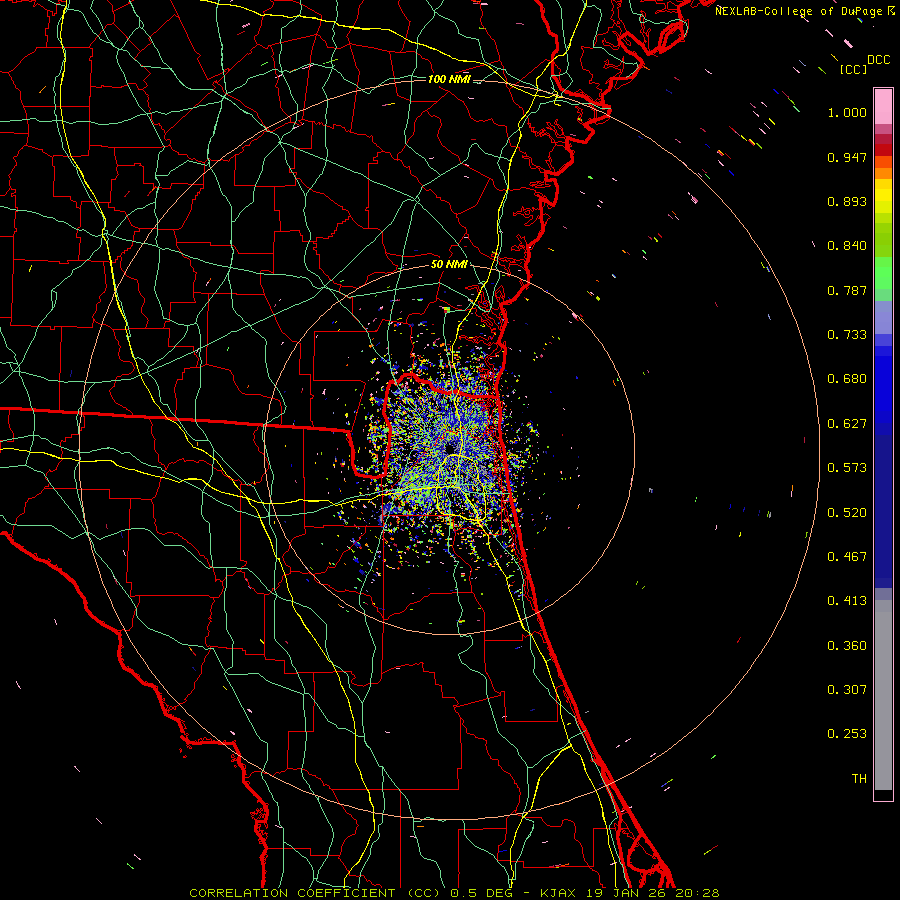This screenshot has width=900, height=900.
Task: Click the 0.520 legend value
Action: coord(847,513)
